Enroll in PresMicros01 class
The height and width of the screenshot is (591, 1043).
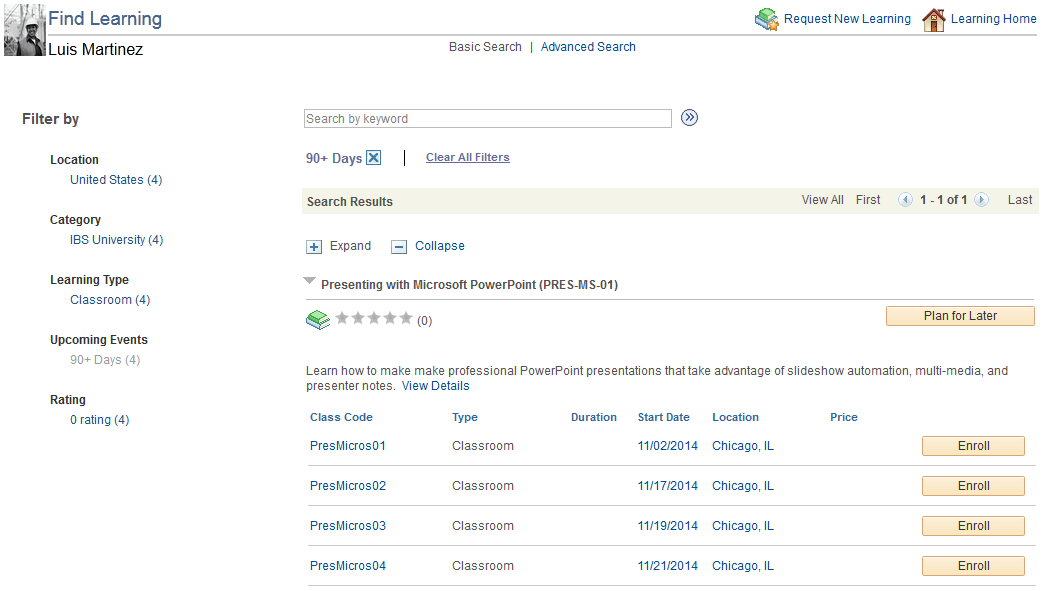point(972,445)
